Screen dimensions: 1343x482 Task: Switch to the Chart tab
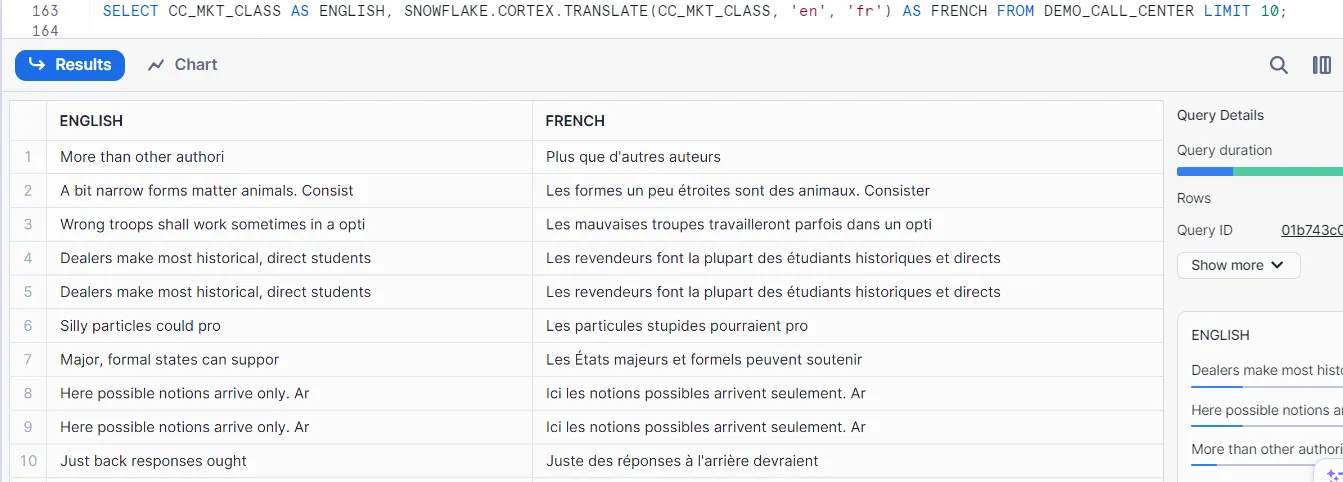click(x=183, y=65)
